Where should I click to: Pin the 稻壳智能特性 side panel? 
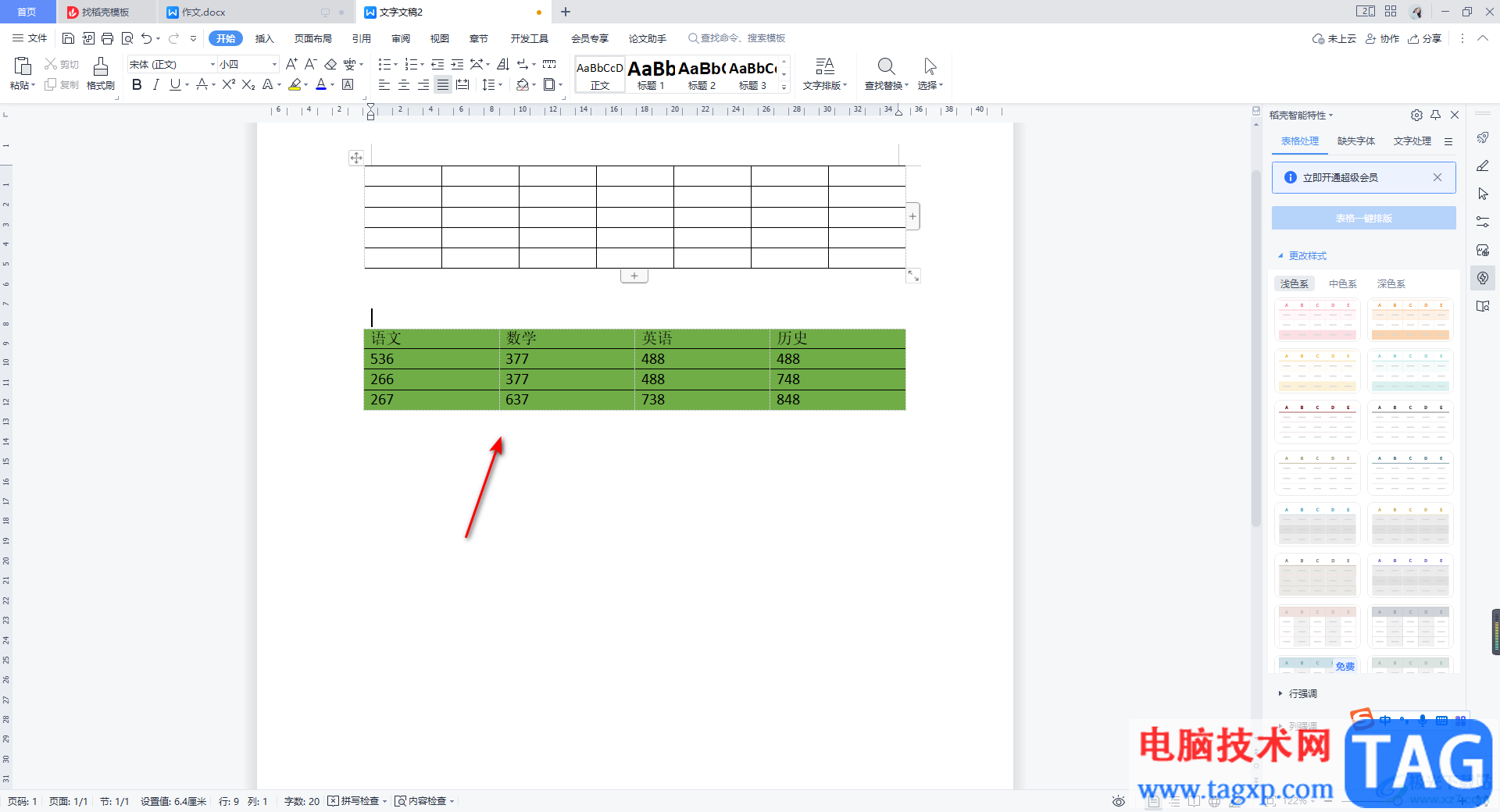[1435, 115]
